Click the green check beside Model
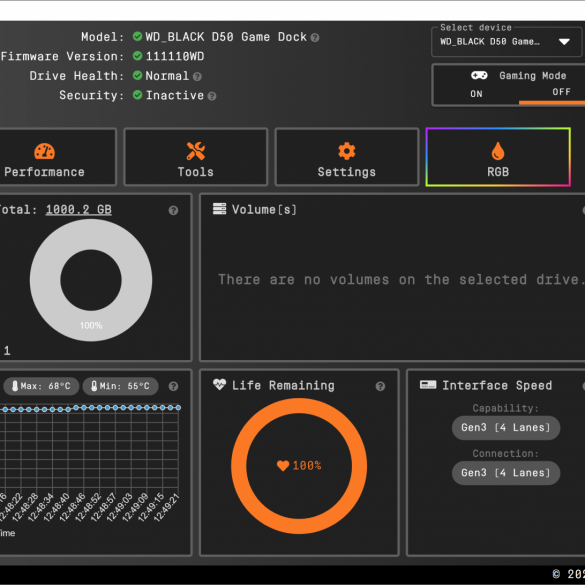The width and height of the screenshot is (585, 585). (x=137, y=36)
